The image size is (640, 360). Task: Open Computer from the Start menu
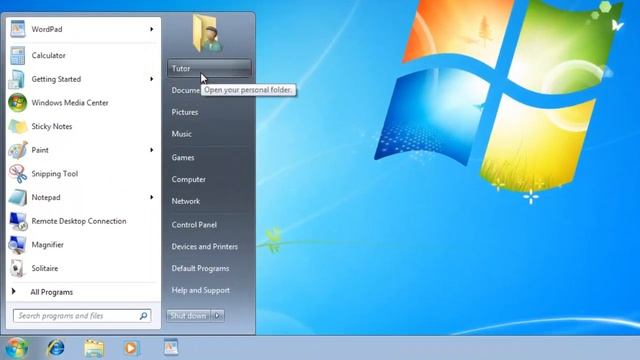point(189,179)
